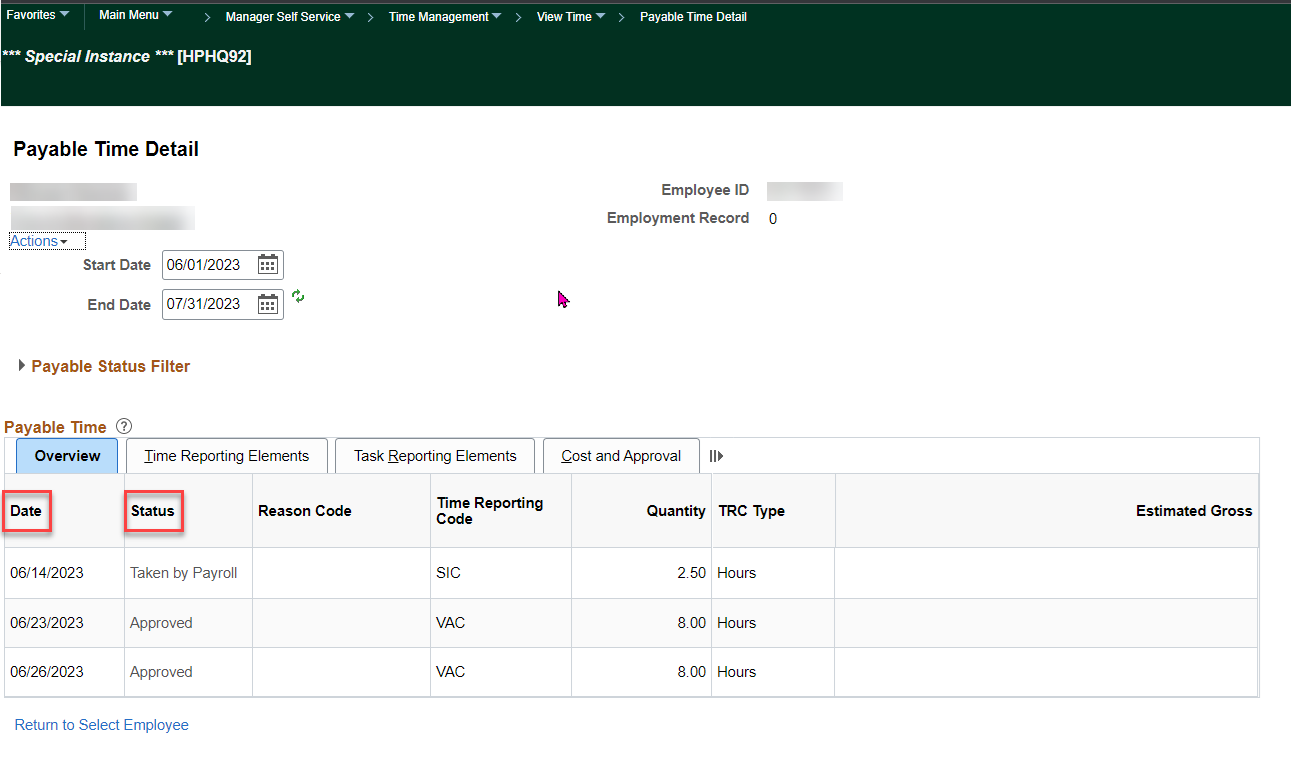
Task: Open the Main Menu dropdown
Action: 135,15
